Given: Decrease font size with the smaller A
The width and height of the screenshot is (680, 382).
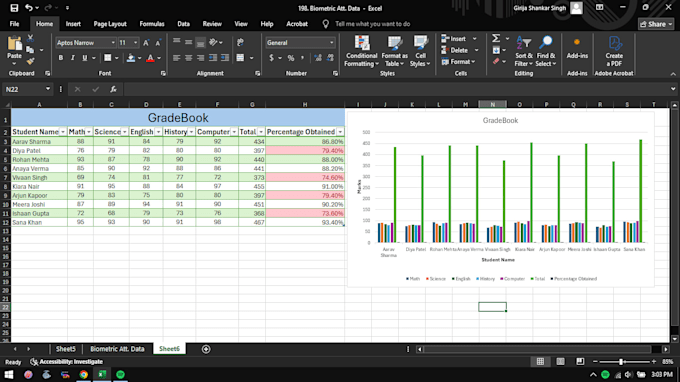Looking at the screenshot, I should coord(158,42).
